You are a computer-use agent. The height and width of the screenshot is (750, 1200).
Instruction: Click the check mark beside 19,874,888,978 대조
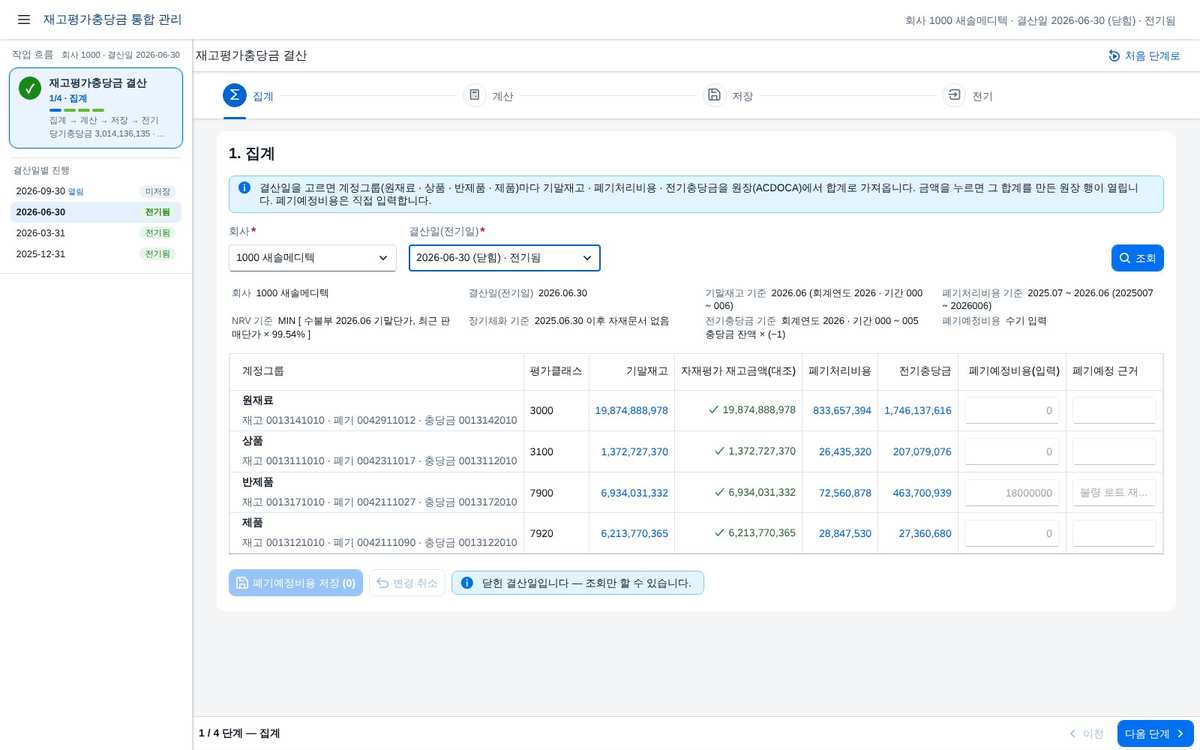[x=713, y=410]
